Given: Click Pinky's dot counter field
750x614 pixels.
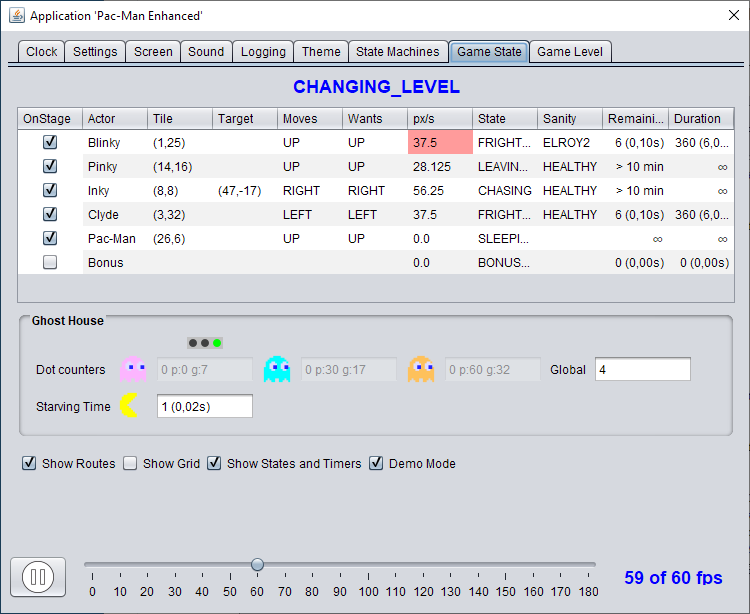Looking at the screenshot, I should point(205,369).
